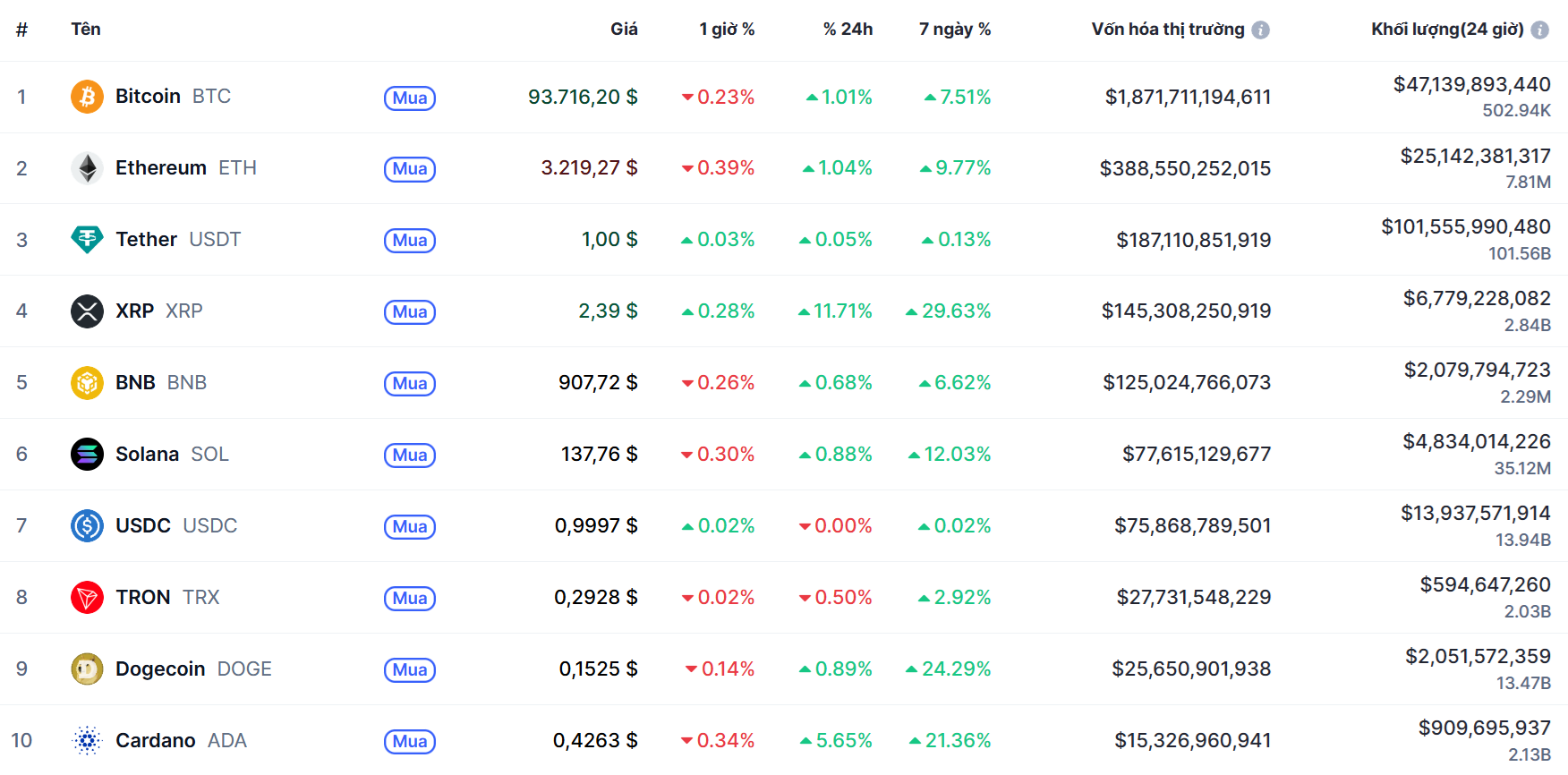Click Cardano 24h change 5.65%
The height and width of the screenshot is (775, 1568).
coord(836,741)
